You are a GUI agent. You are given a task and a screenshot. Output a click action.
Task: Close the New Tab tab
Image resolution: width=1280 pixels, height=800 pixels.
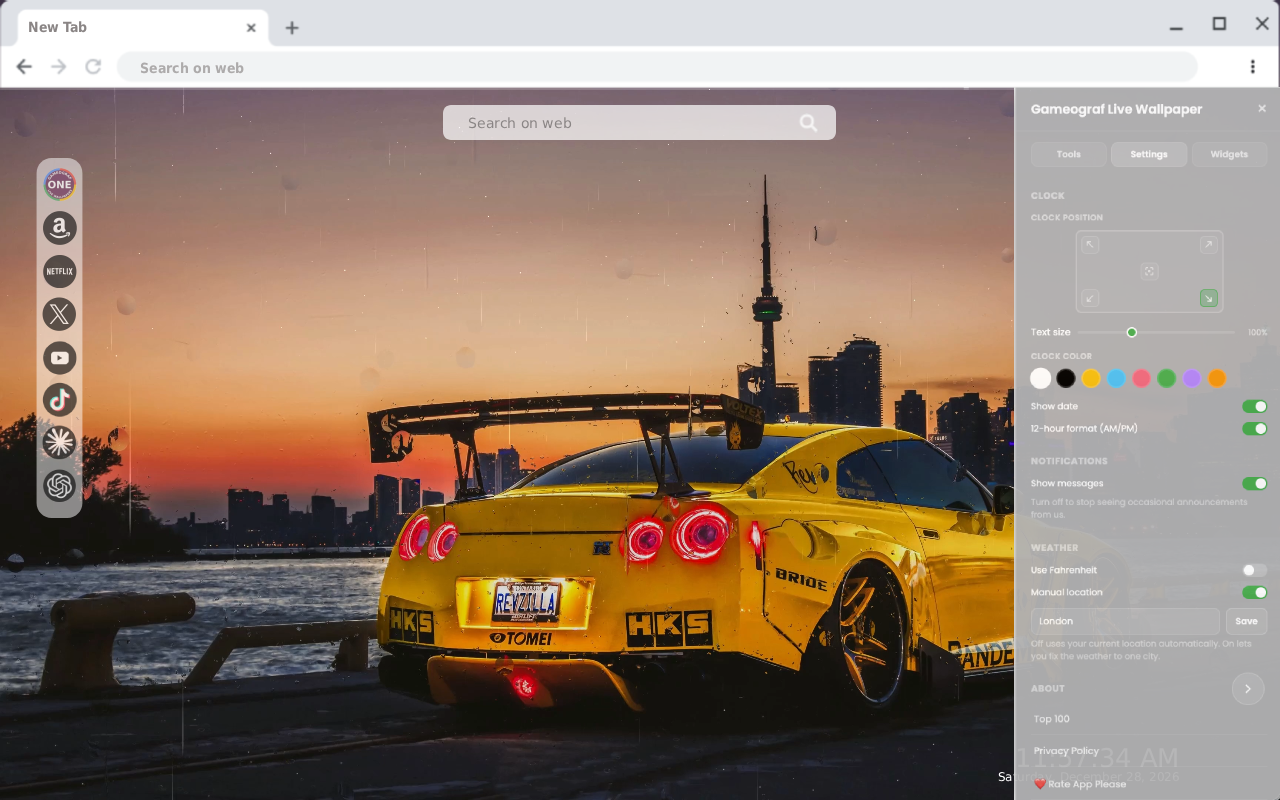point(251,27)
